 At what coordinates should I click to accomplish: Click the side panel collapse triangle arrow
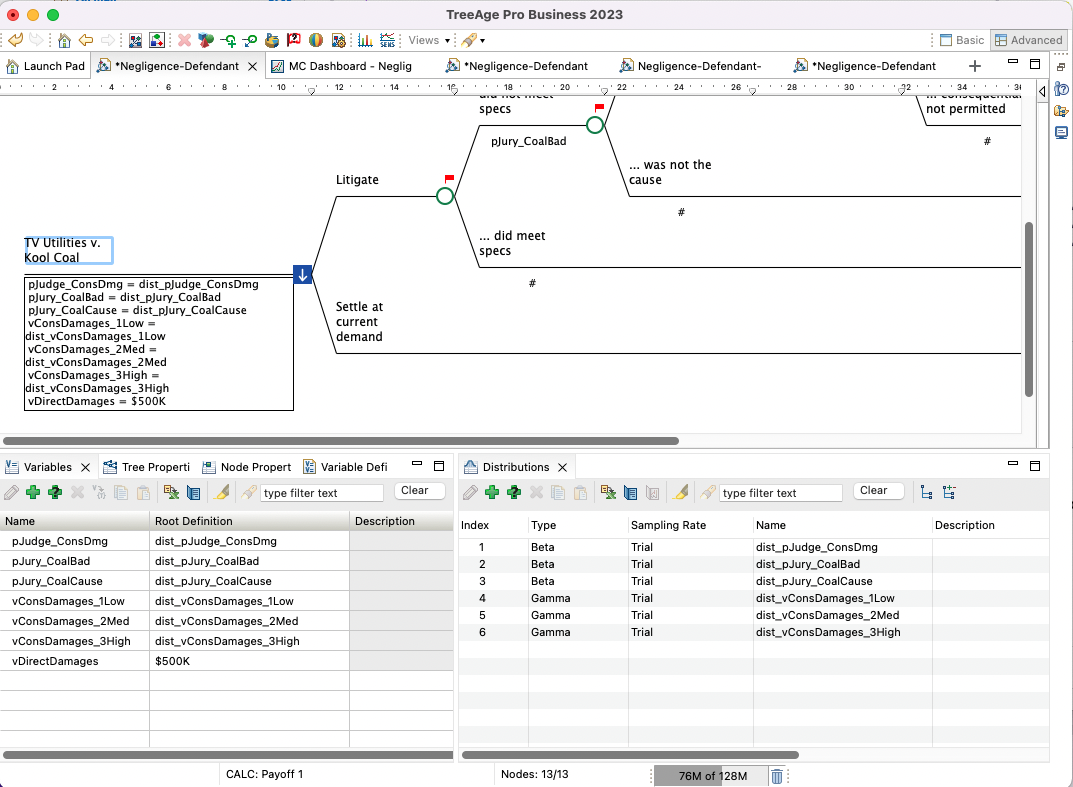[x=1042, y=91]
